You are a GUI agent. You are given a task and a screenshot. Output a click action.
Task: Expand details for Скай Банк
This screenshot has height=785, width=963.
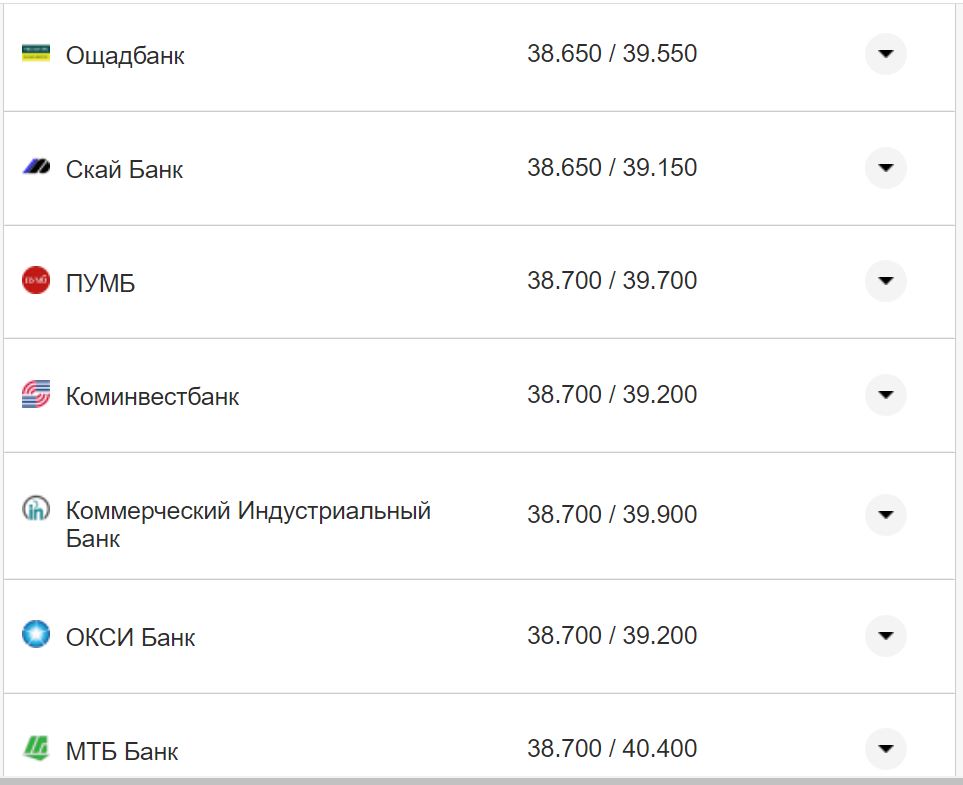884,168
